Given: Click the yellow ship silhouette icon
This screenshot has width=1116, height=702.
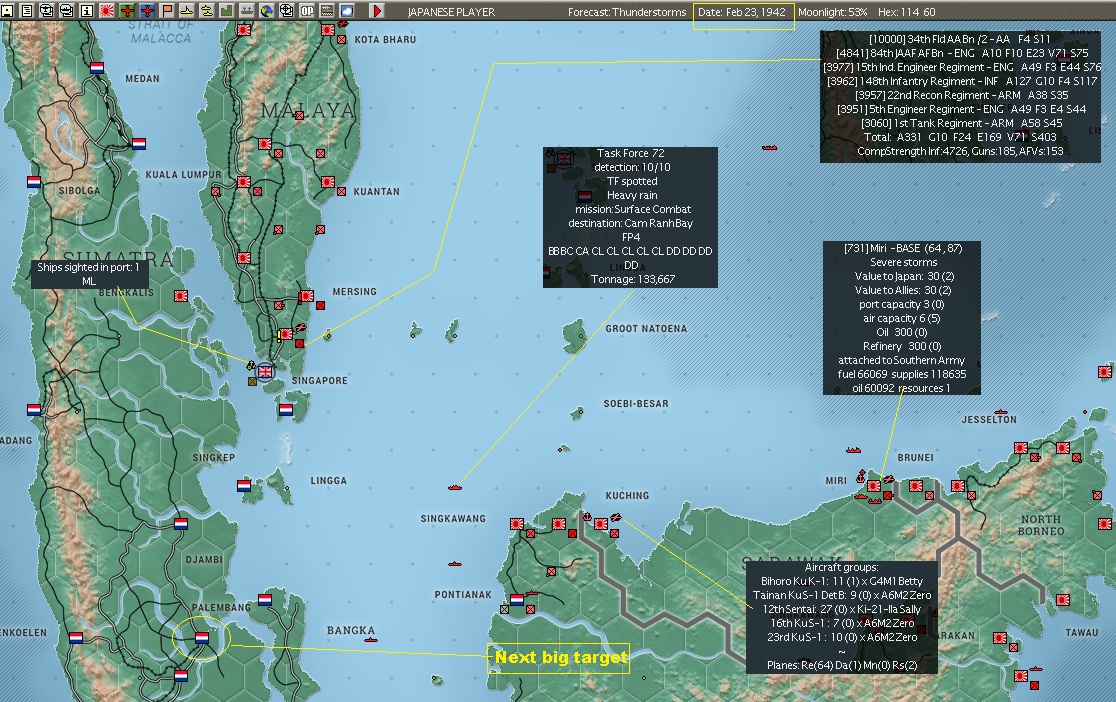Looking at the screenshot, I should click(186, 11).
